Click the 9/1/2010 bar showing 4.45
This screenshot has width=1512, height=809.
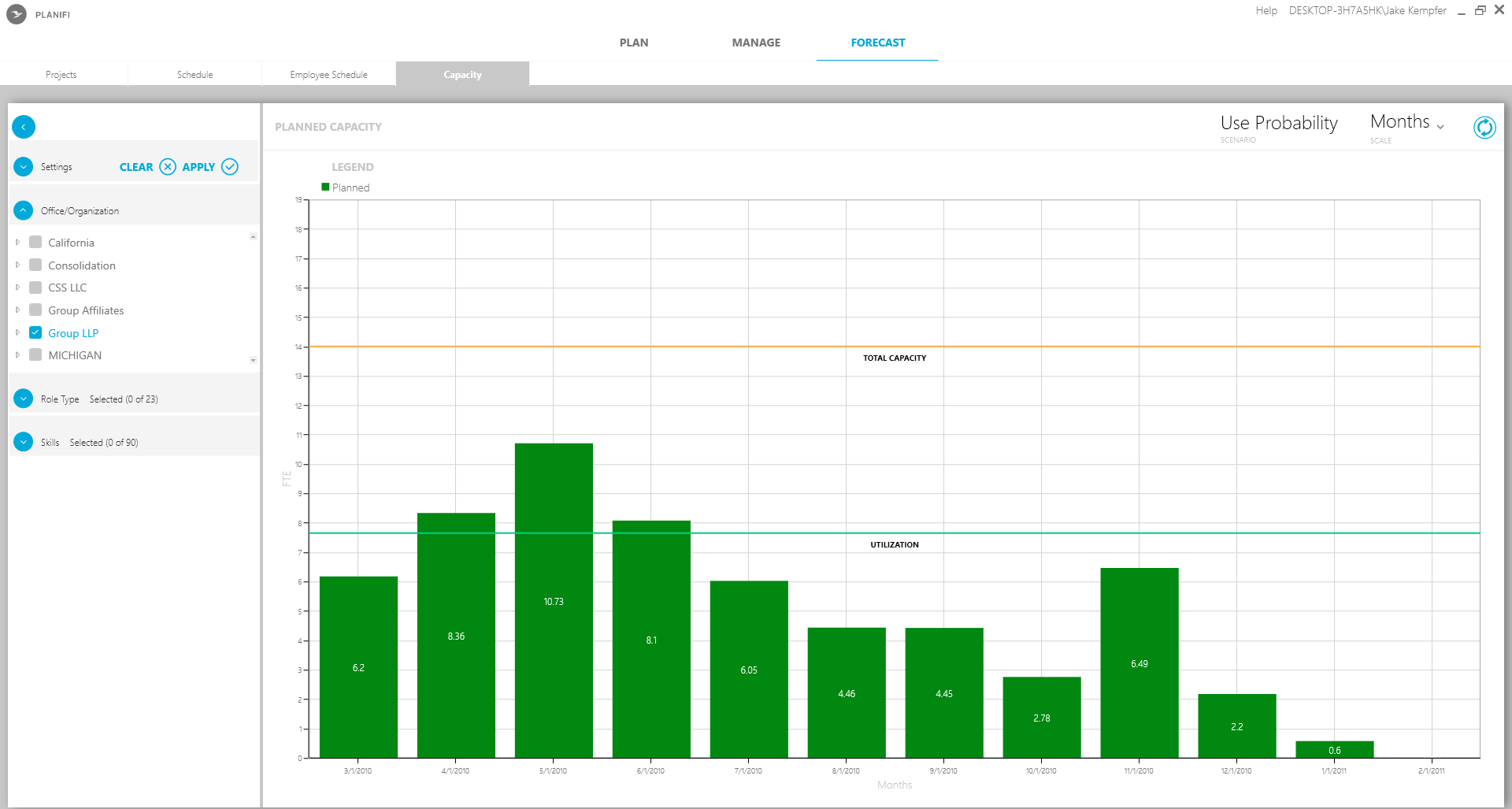coord(944,693)
